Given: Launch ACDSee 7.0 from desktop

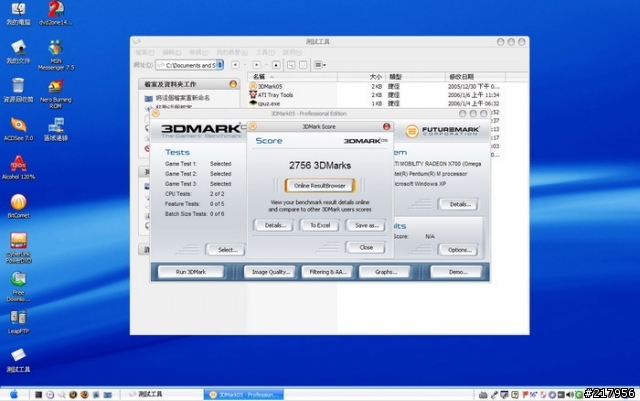Looking at the screenshot, I should click(x=18, y=129).
